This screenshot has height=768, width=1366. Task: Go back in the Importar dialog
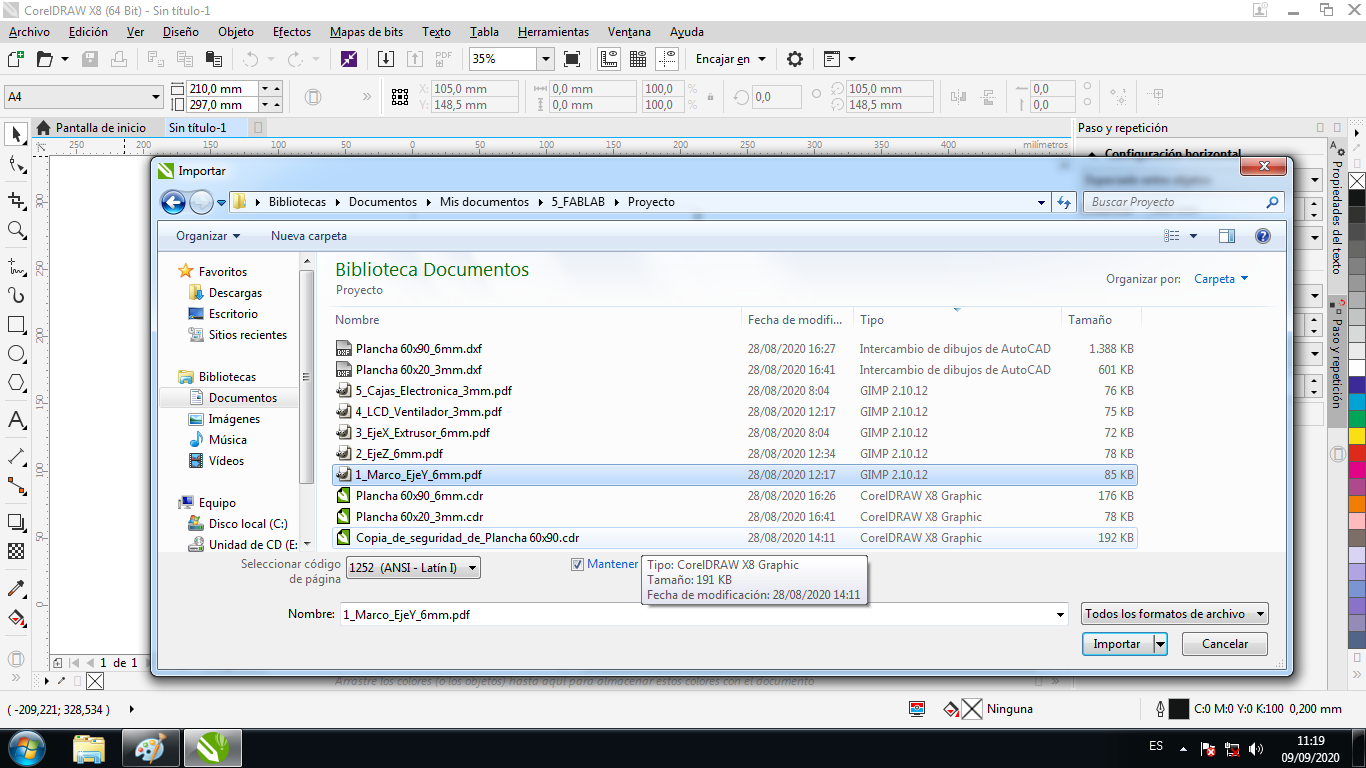pos(173,202)
